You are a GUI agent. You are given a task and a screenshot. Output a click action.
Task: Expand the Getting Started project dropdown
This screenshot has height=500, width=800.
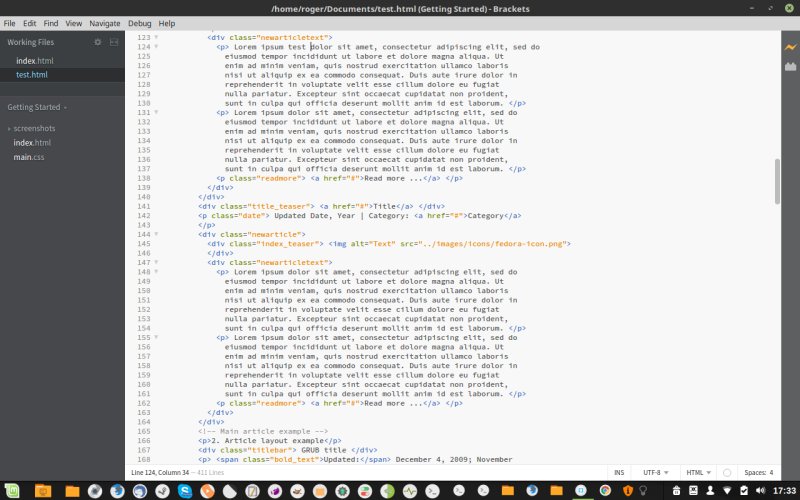(38, 106)
